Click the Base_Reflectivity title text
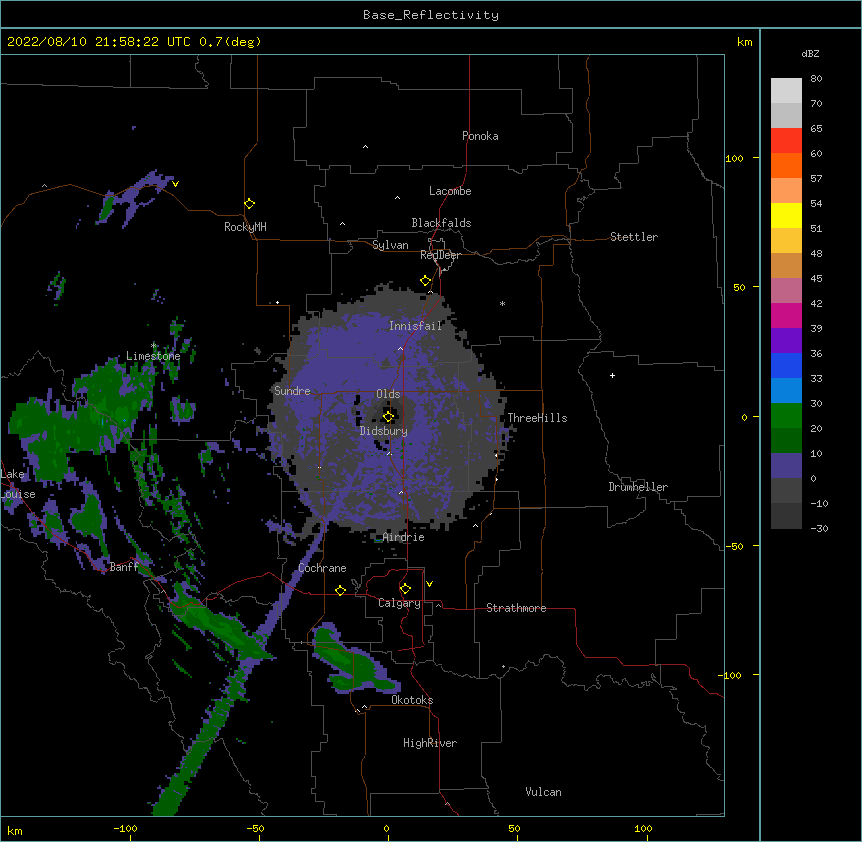862x842 pixels. [x=430, y=15]
